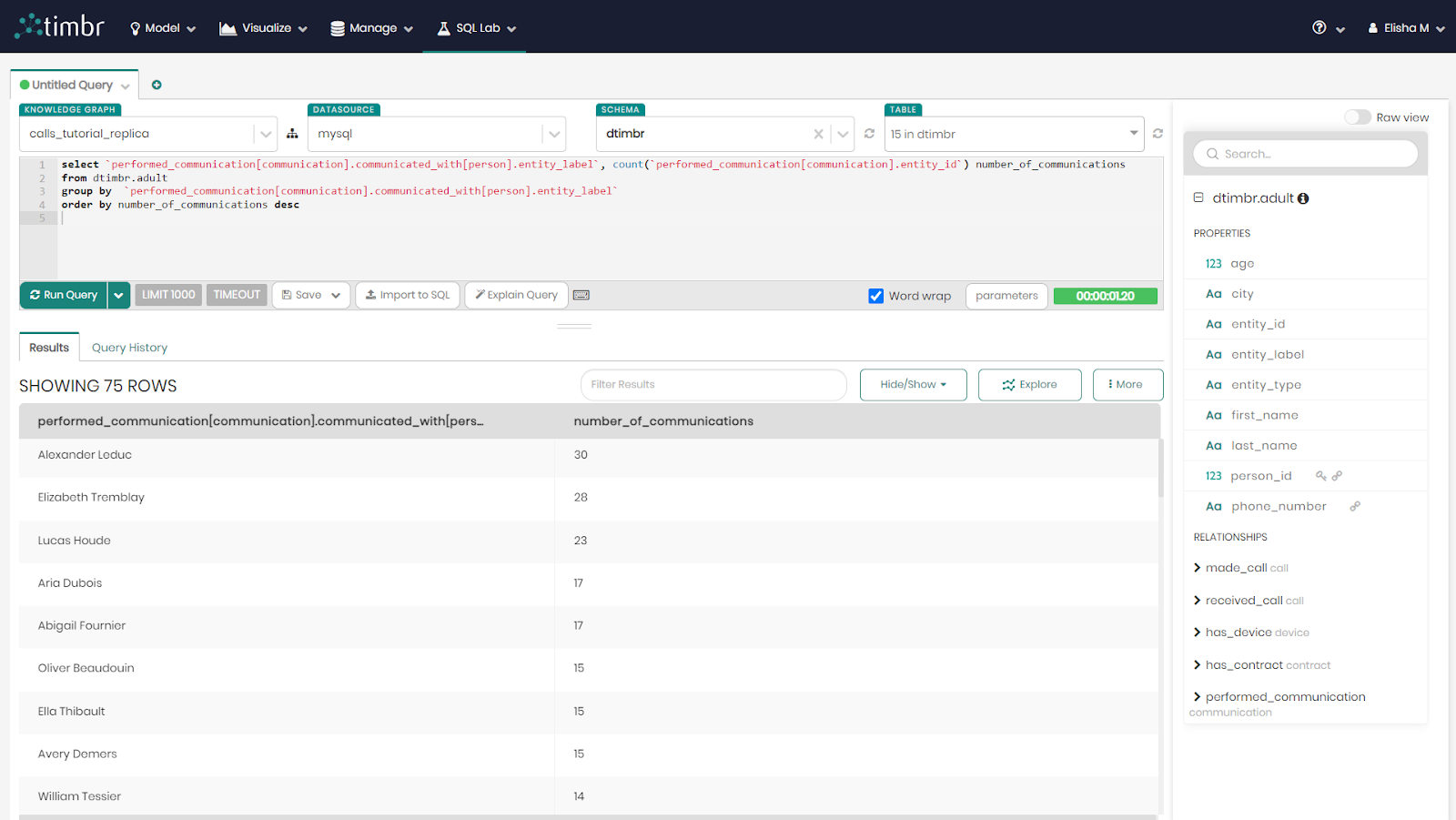Click the Run Query button
Viewport: 1456px width, 820px height.
tap(64, 295)
